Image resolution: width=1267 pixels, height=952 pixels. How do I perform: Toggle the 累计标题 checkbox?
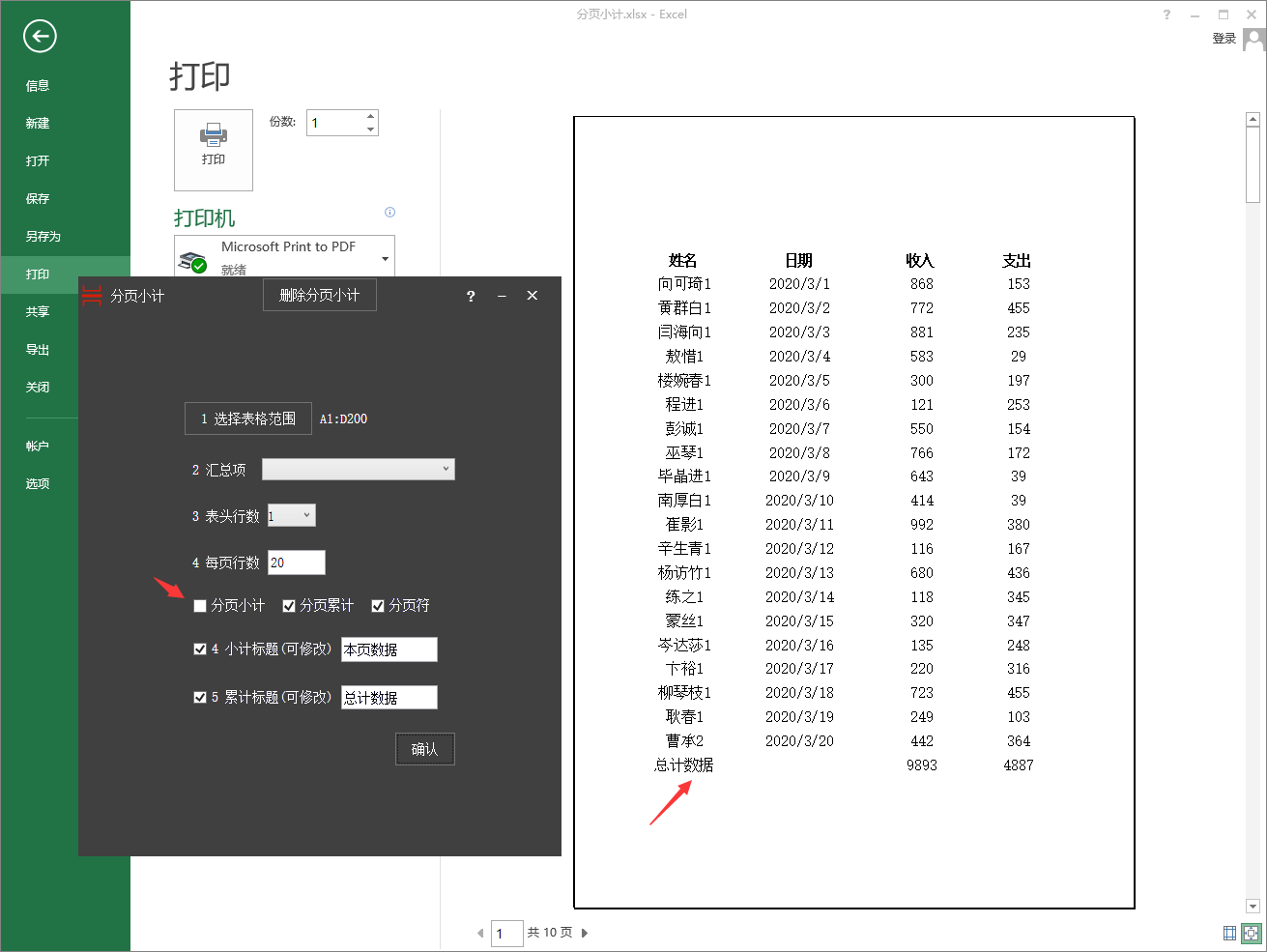coord(200,698)
